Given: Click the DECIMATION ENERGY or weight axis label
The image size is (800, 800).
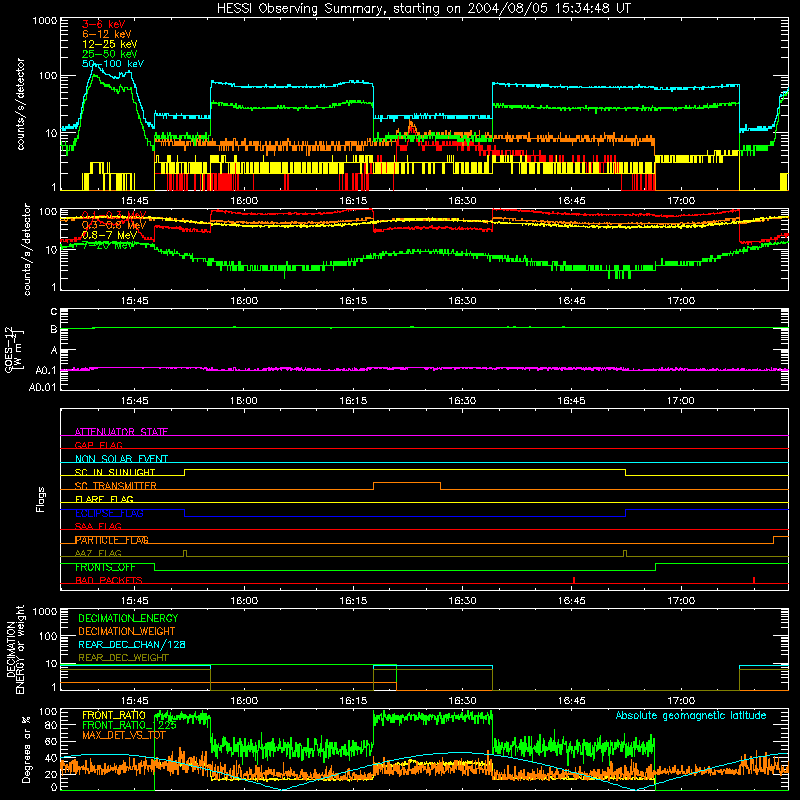Looking at the screenshot, I should click(15, 650).
